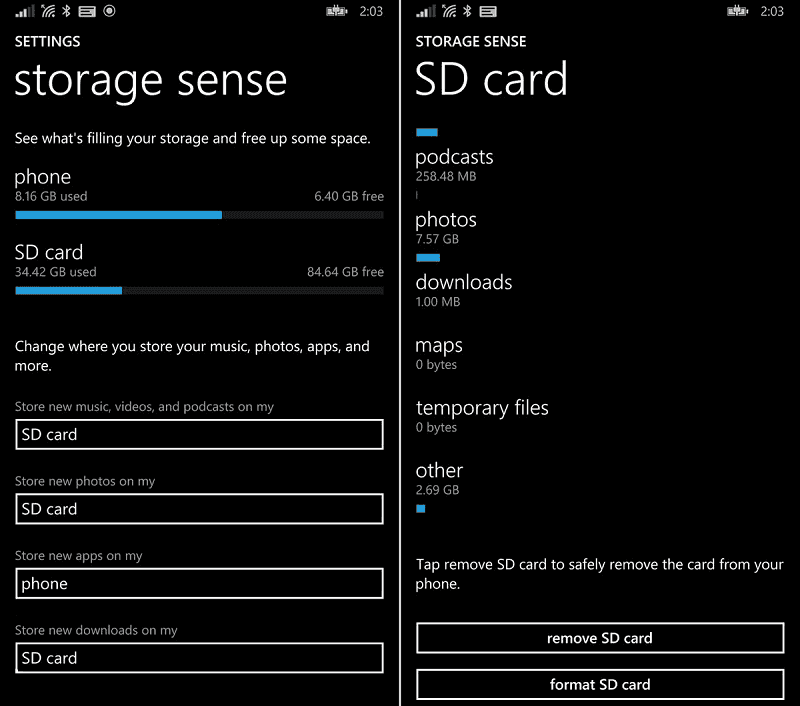Tap the Bluetooth icon on SD card screen

467,11
